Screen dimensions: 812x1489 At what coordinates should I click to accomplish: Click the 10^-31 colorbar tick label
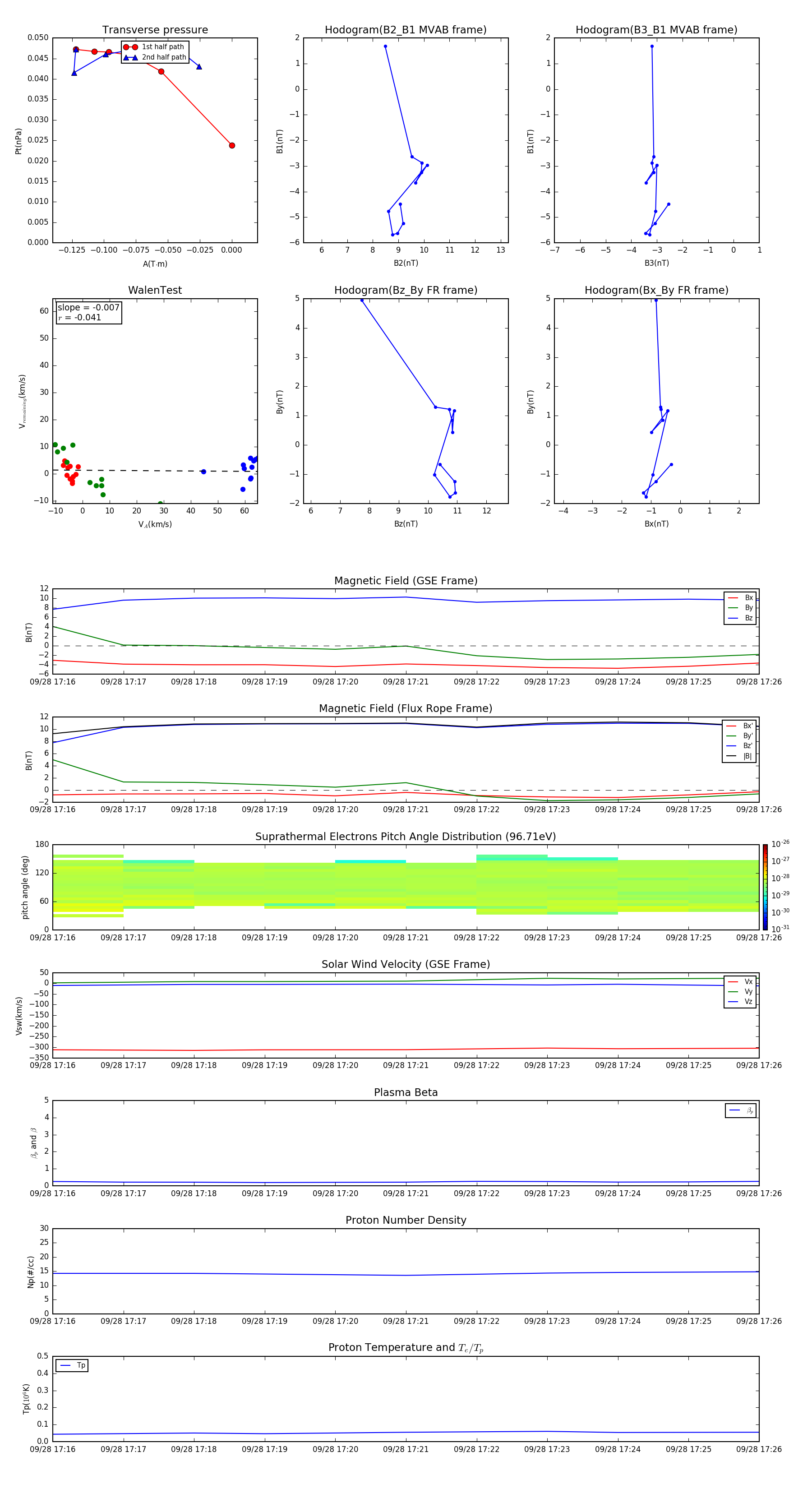(x=780, y=929)
